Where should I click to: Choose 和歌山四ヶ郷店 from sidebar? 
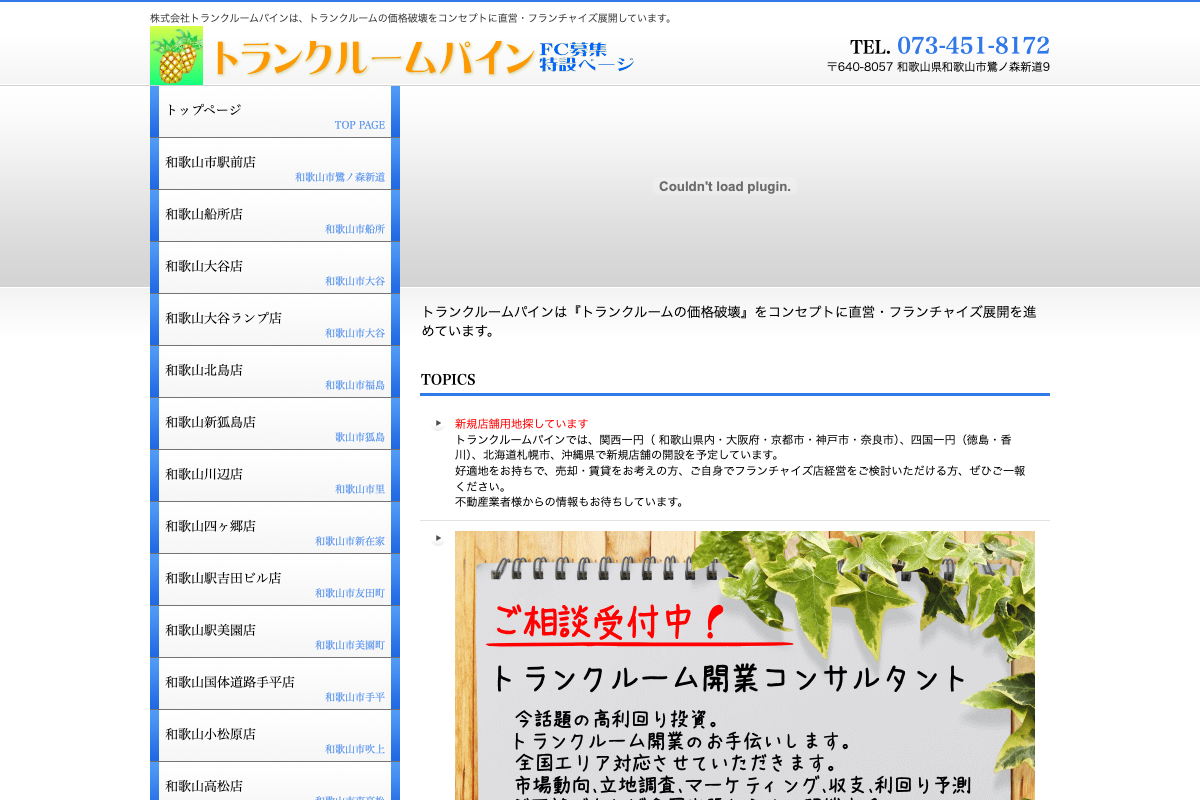(x=275, y=528)
